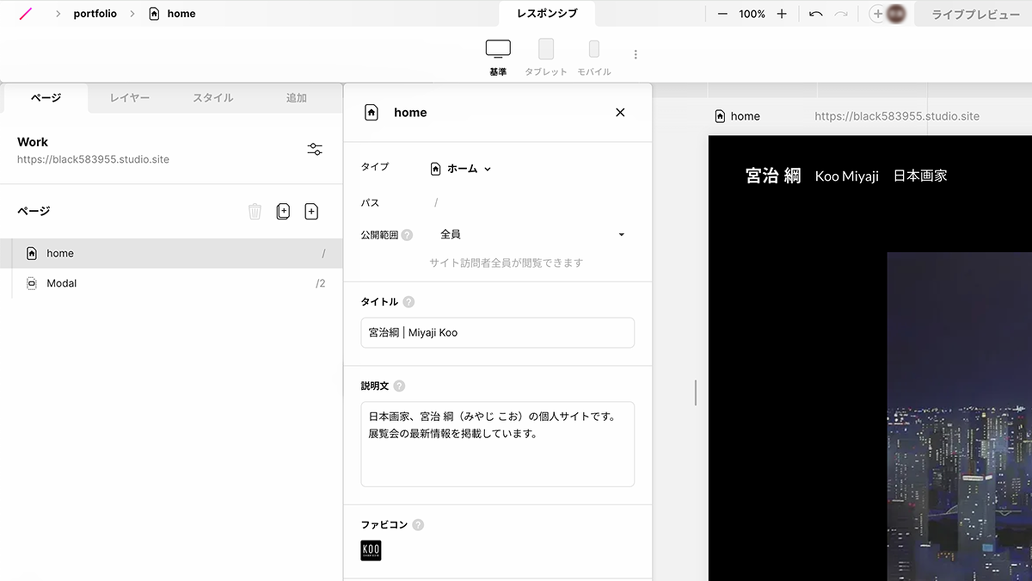This screenshot has width=1032, height=581.
Task: Click the ライブプレビュー button
Action: [975, 14]
